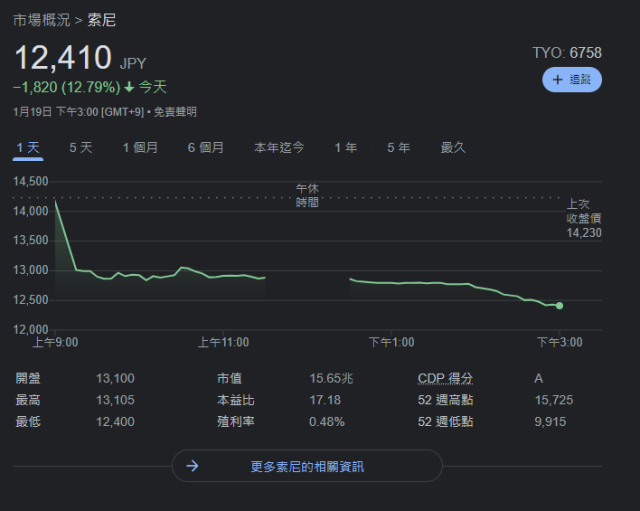
Task: Click the CDP 得分 underlined label
Action: pyautogui.click(x=445, y=379)
